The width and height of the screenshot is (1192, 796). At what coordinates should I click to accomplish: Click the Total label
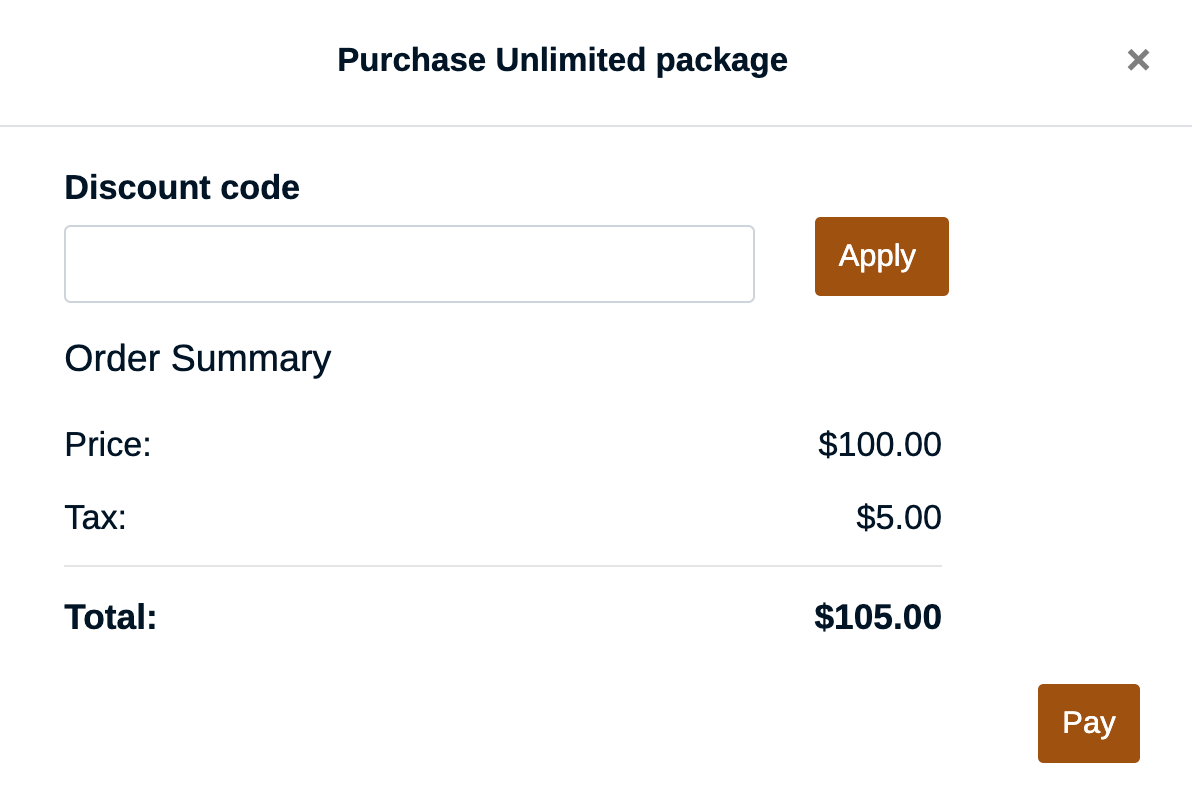pyautogui.click(x=110, y=617)
